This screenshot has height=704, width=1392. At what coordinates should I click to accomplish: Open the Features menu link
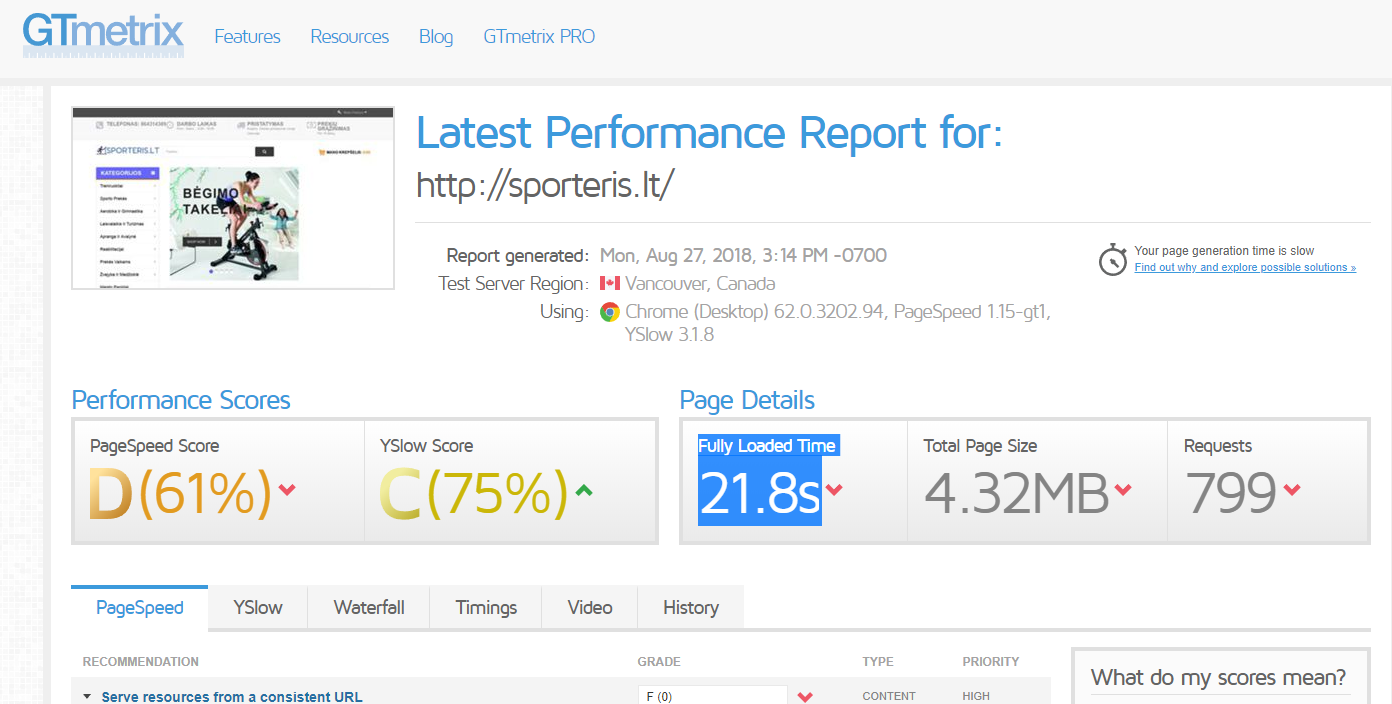(x=247, y=37)
